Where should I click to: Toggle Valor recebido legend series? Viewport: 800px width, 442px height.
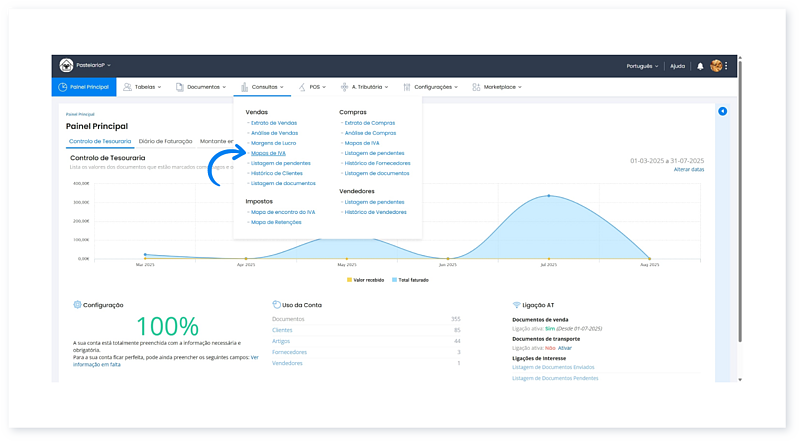[x=365, y=280]
